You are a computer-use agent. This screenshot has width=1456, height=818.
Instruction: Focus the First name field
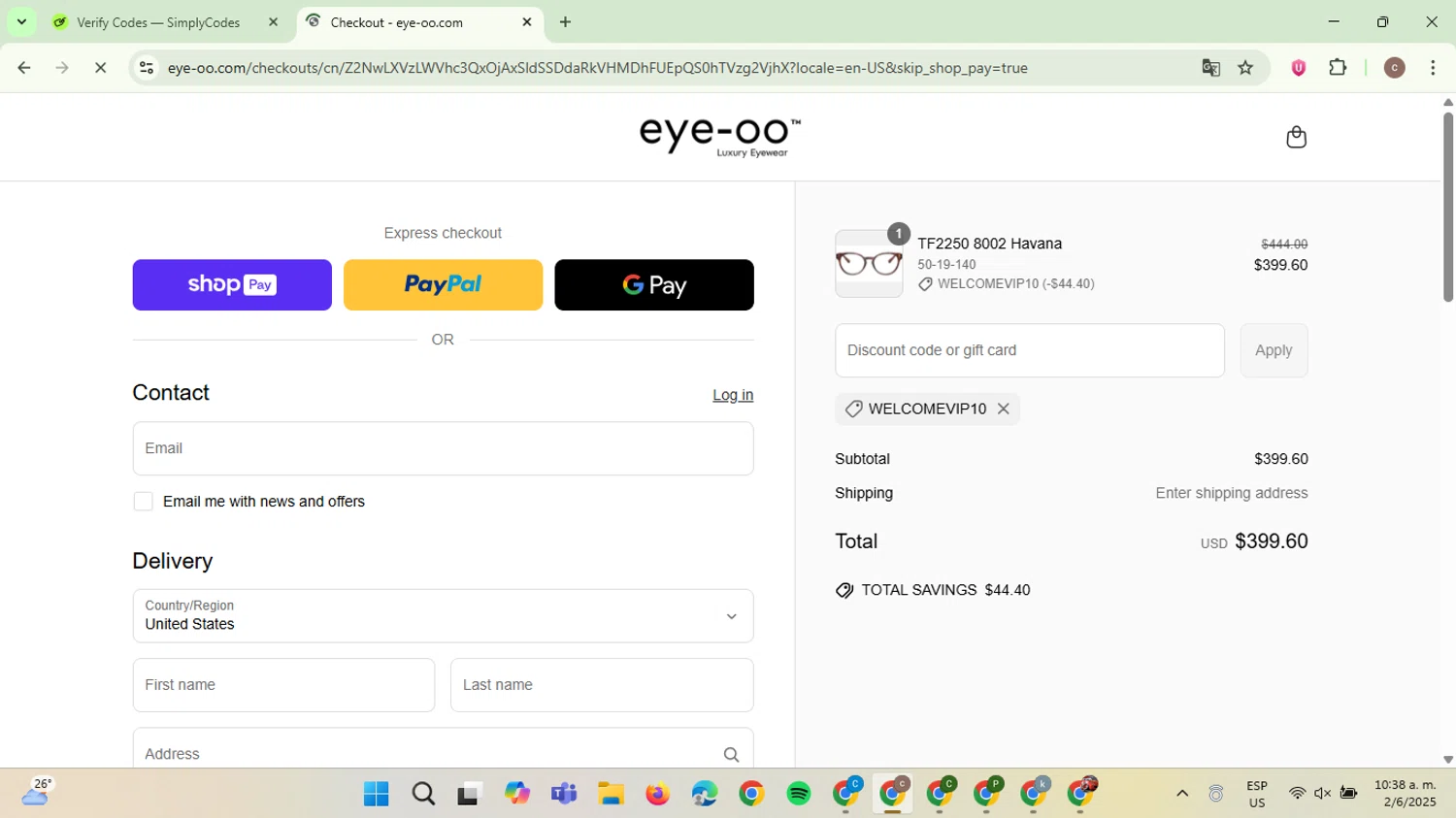point(283,685)
